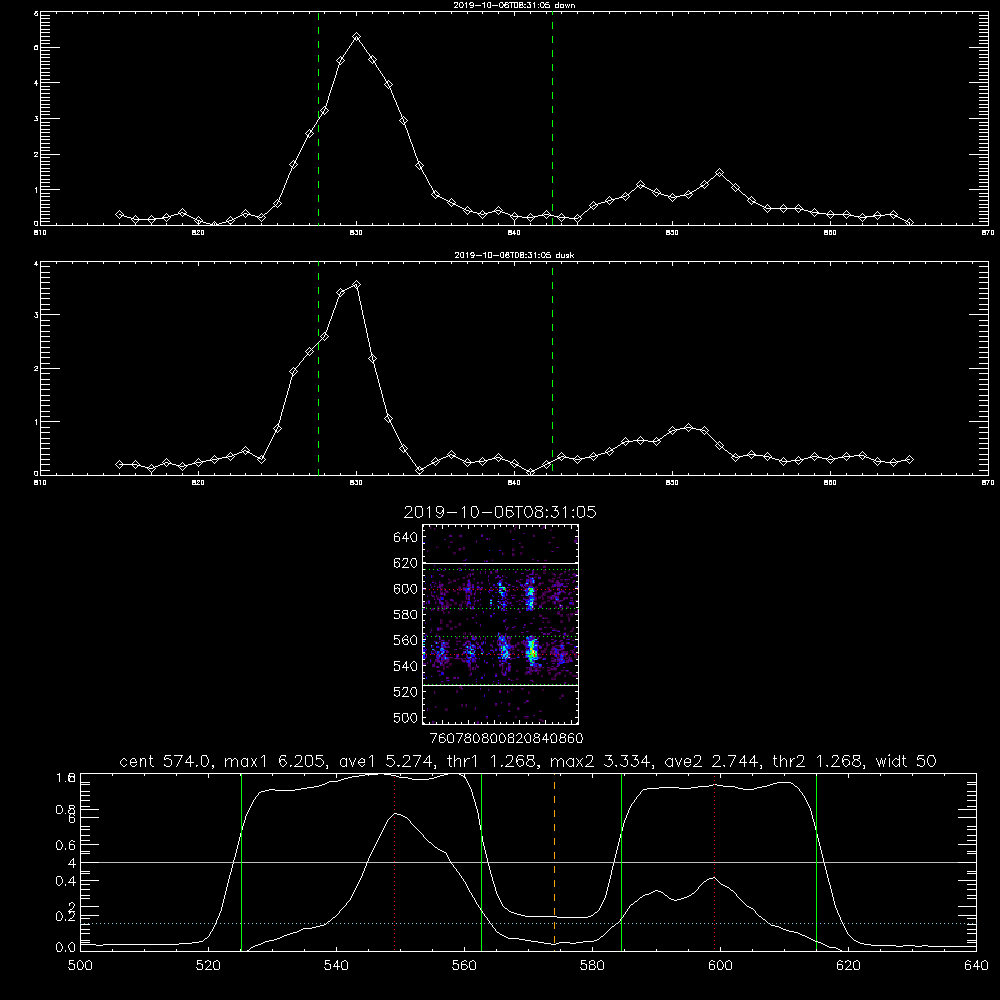Click the secondary peak diamond near 851 in dusk plot
This screenshot has height=1000, width=1000.
(x=688, y=427)
